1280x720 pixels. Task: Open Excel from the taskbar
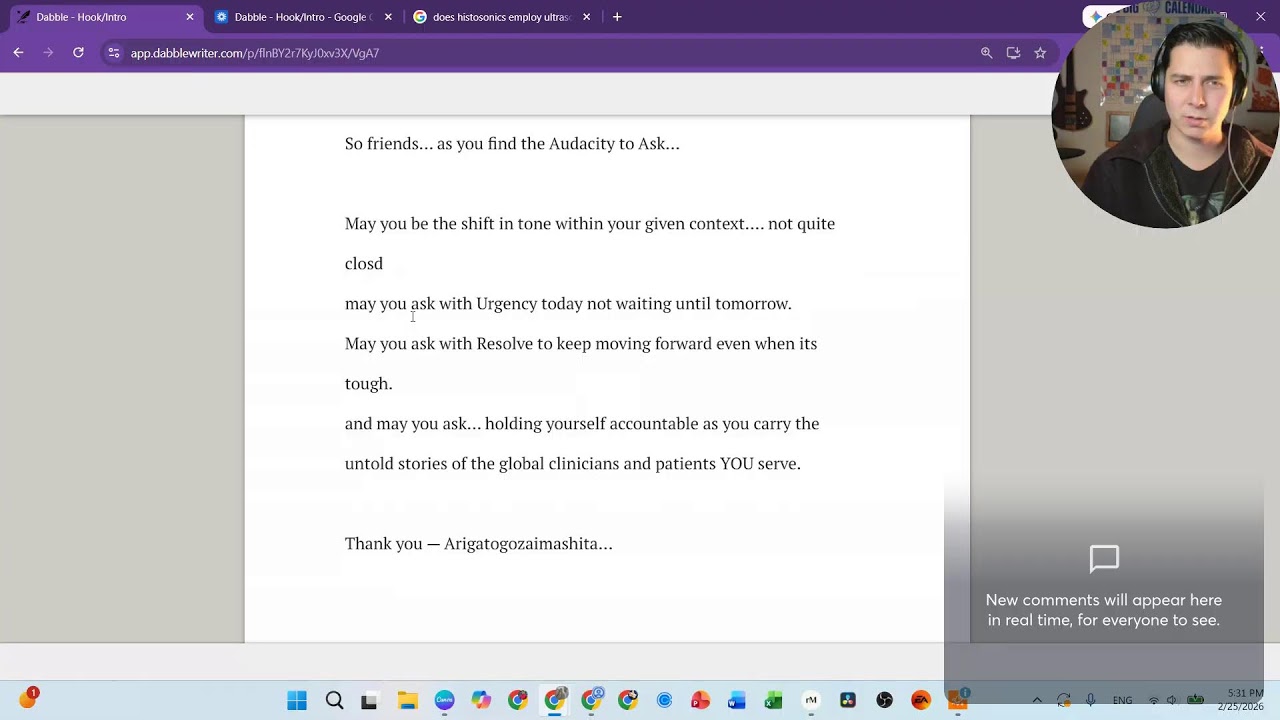773,701
